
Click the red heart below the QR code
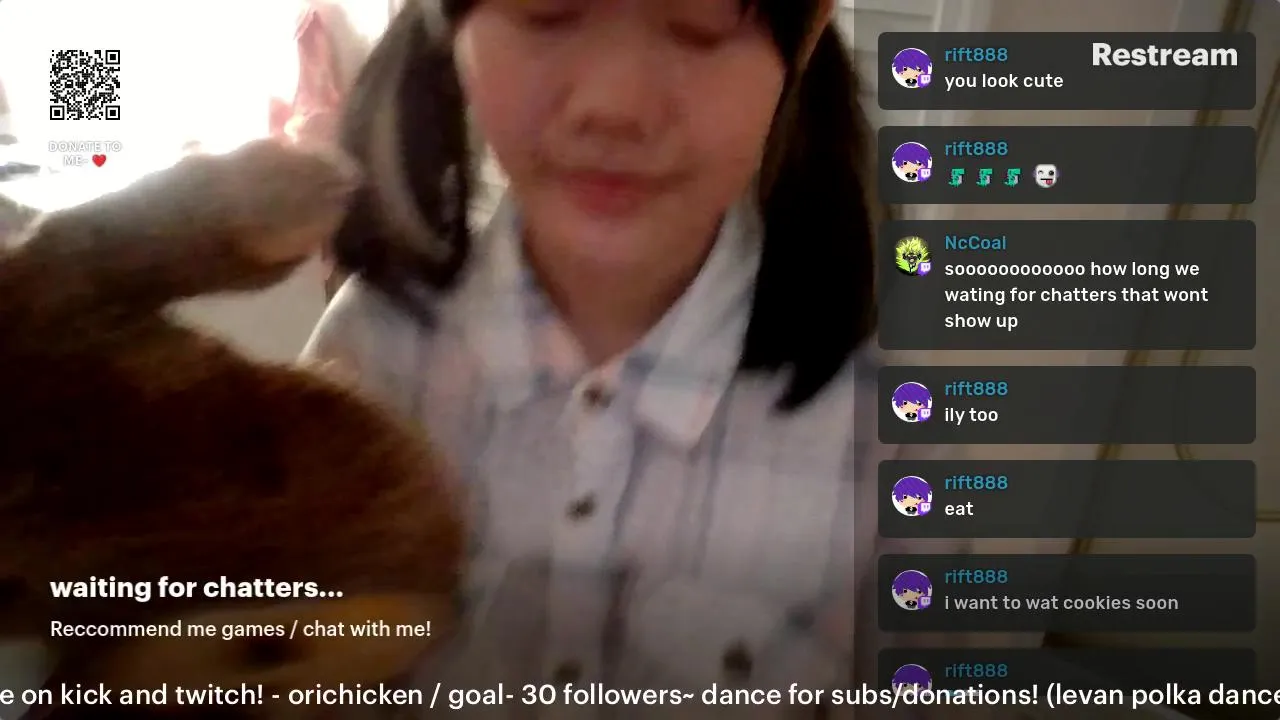[x=99, y=160]
